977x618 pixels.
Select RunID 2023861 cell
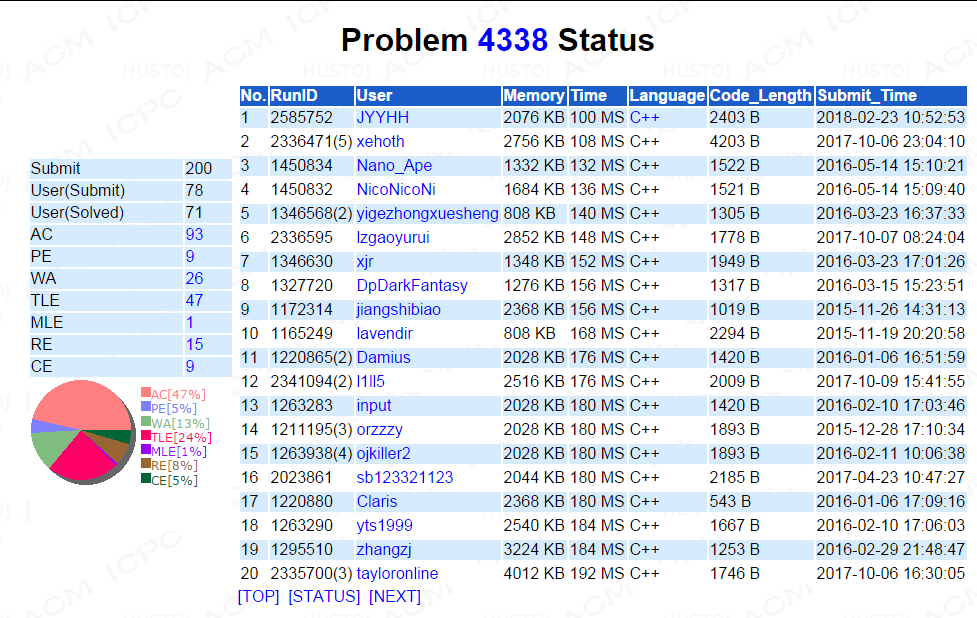[311, 477]
